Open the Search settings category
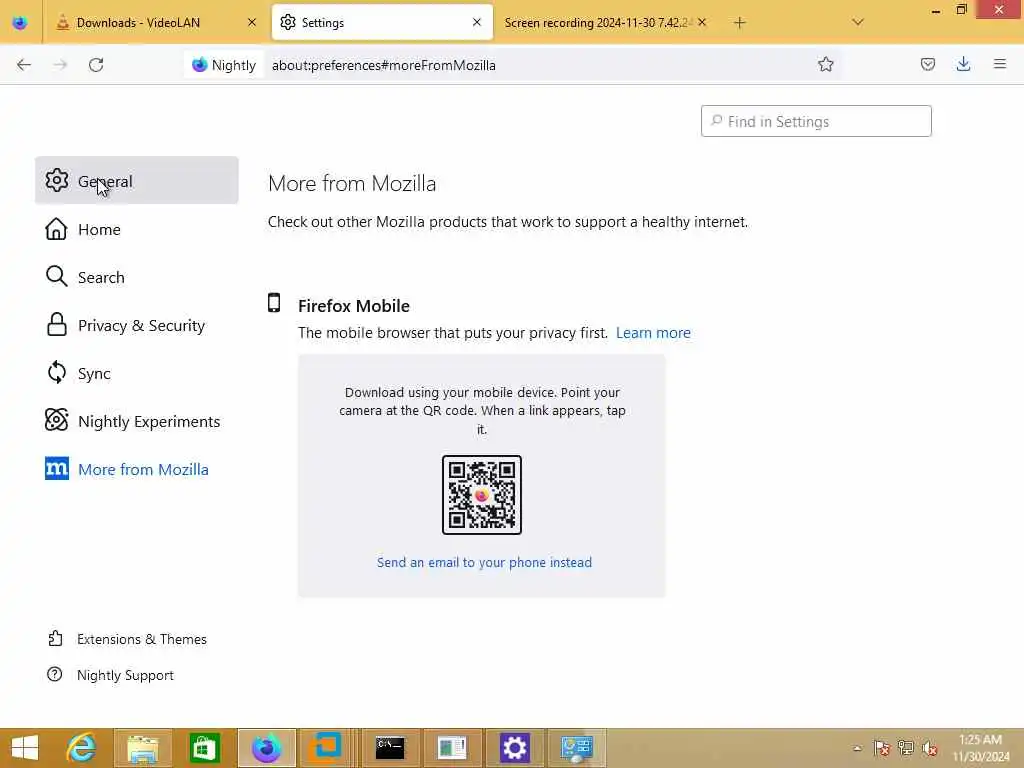 136,277
